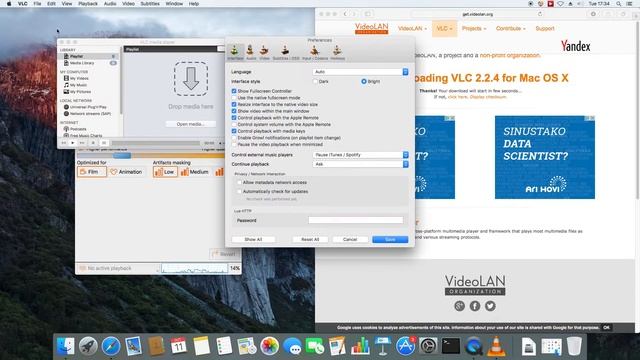Select the Dark interface style
640x360 pixels.
tap(315, 82)
